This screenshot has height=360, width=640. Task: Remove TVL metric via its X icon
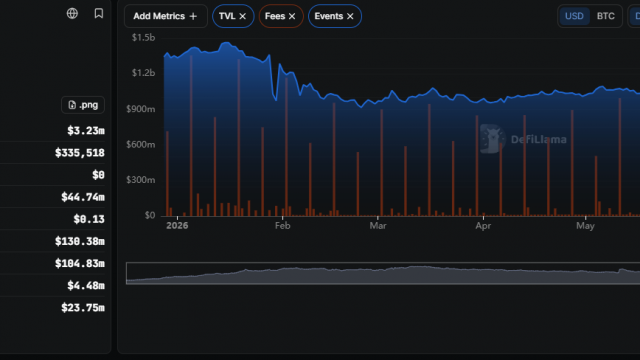[x=243, y=16]
